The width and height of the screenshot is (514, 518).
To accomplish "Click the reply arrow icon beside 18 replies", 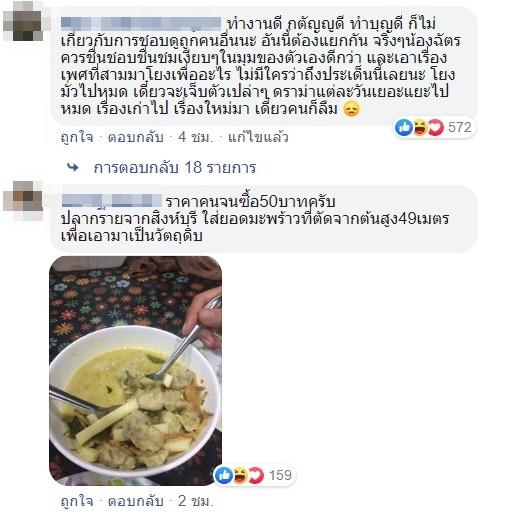I will coord(73,167).
